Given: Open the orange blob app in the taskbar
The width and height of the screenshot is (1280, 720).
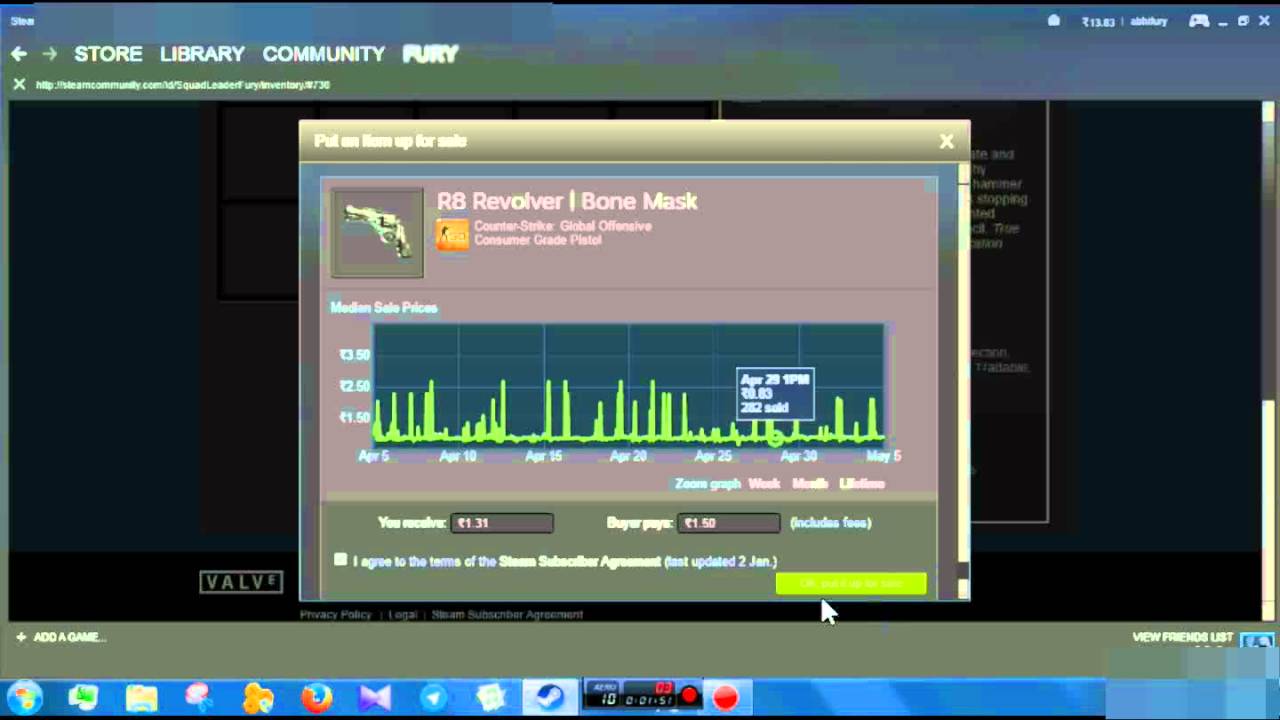Looking at the screenshot, I should coord(258,697).
